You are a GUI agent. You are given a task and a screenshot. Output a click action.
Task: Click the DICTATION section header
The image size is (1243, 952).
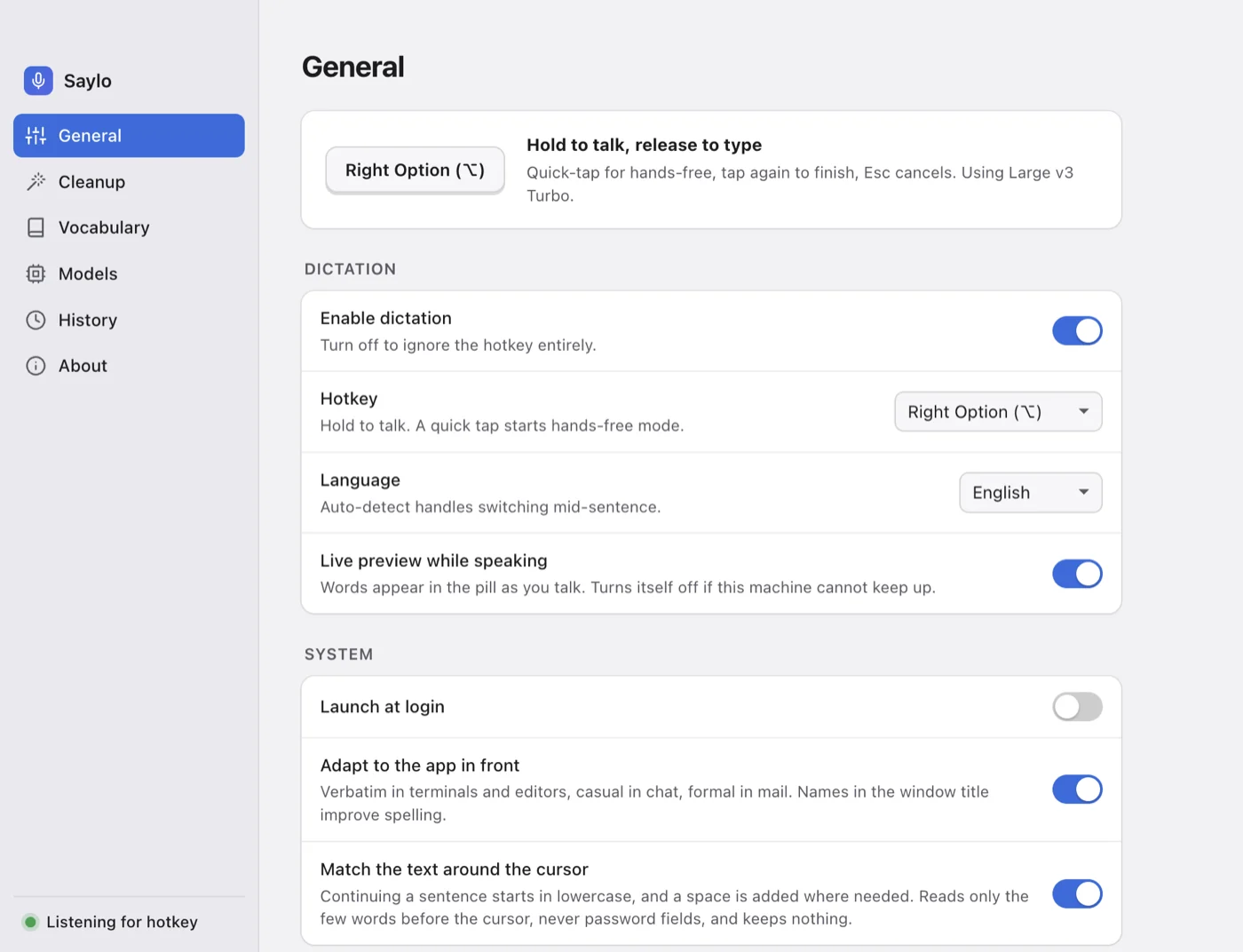(x=350, y=269)
